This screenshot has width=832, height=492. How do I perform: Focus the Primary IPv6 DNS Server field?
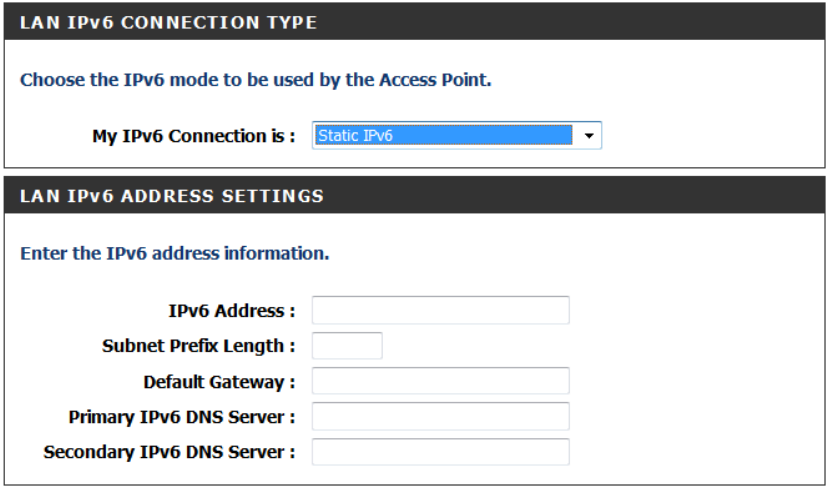point(440,416)
